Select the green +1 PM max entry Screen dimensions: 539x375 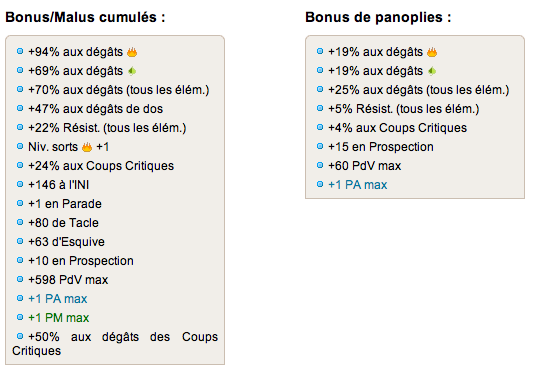pos(59,318)
